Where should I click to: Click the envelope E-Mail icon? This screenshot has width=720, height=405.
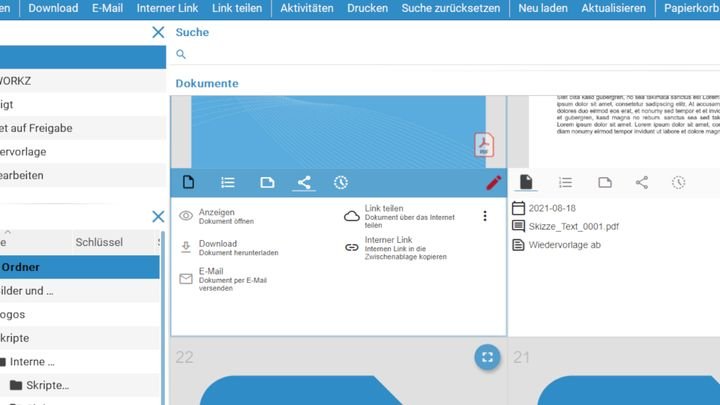click(x=186, y=279)
